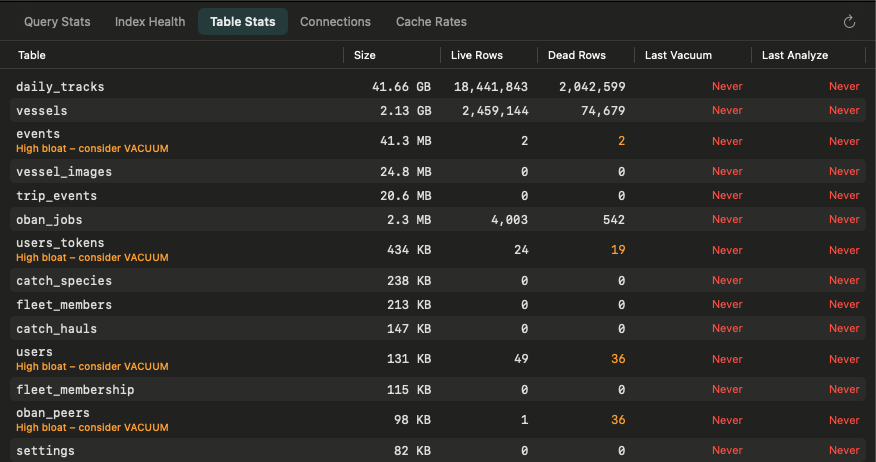Click the 19 dead rows value
Screen dimensions: 876x462
coord(618,250)
